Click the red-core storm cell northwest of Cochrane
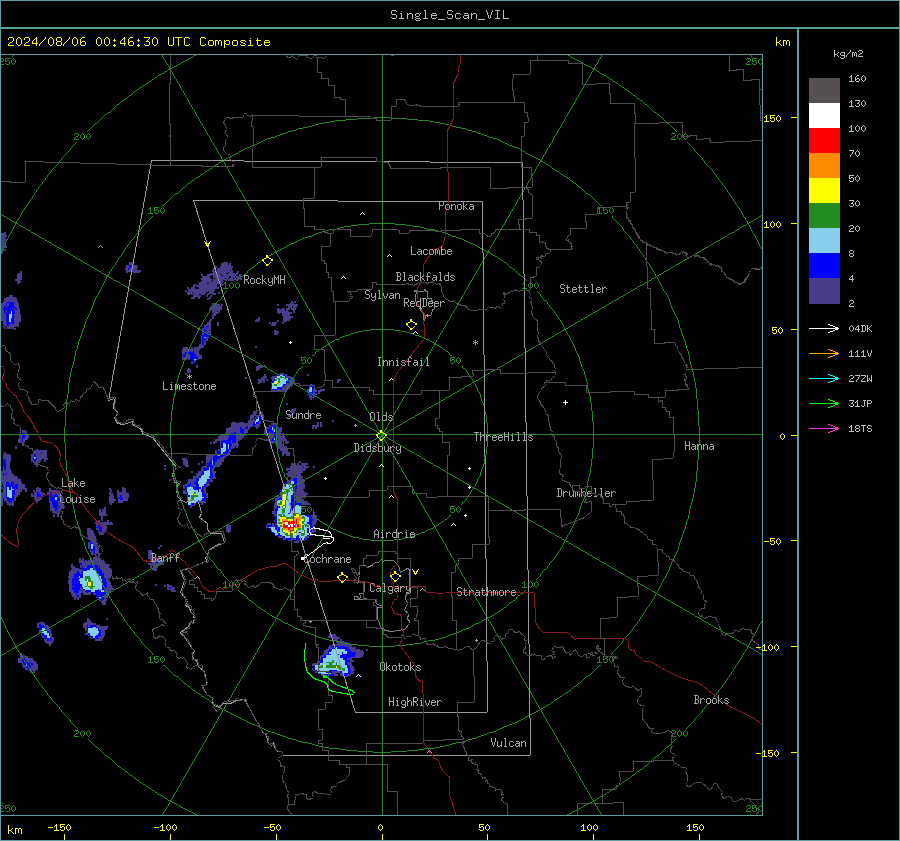Viewport: 900px width, 841px height. [x=291, y=524]
